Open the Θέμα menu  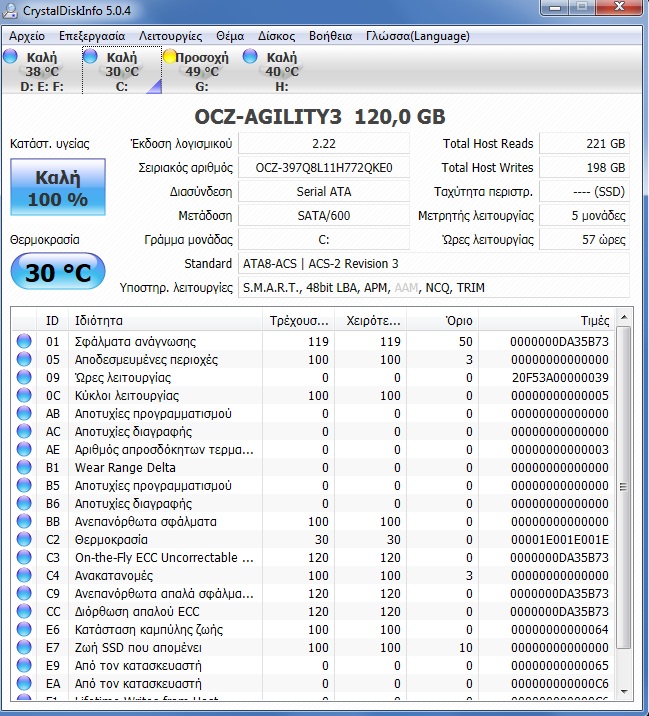pos(230,36)
